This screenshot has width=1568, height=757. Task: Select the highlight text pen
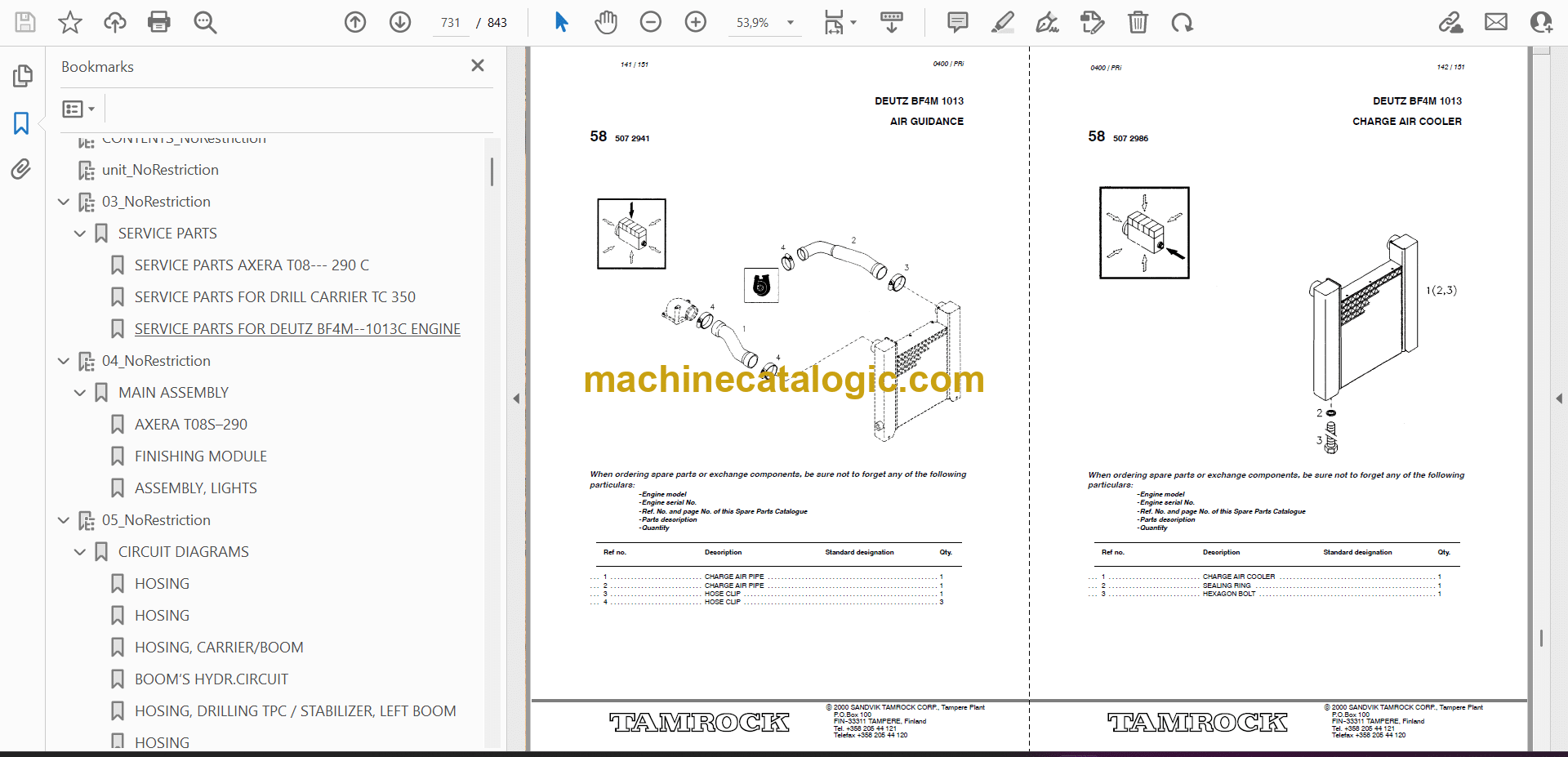(x=1003, y=22)
